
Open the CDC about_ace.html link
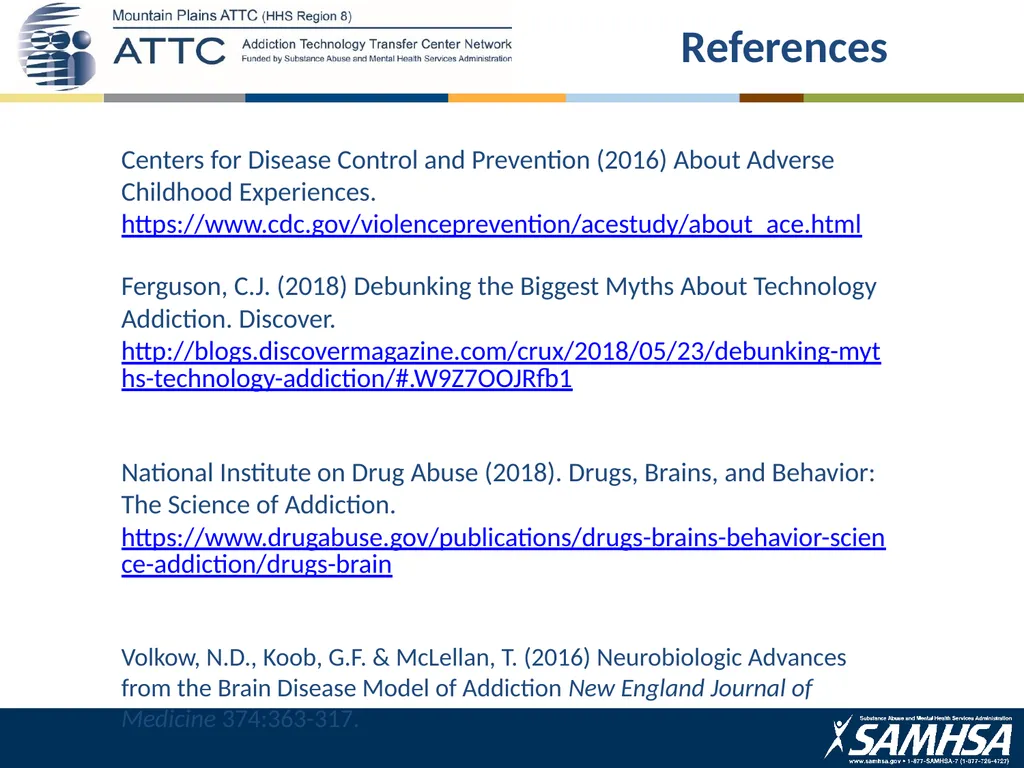(491, 225)
